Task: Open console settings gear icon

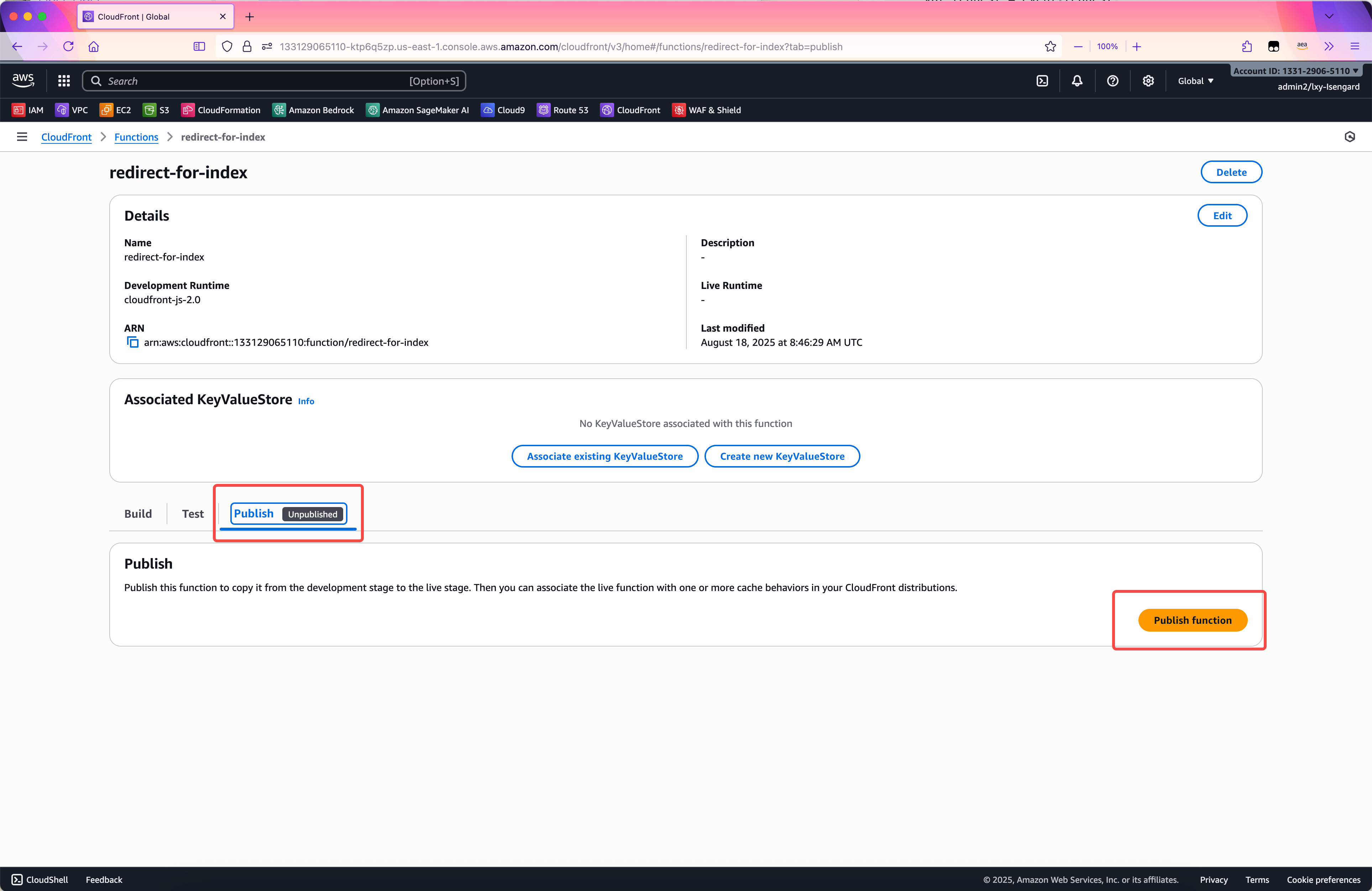Action: click(1148, 81)
